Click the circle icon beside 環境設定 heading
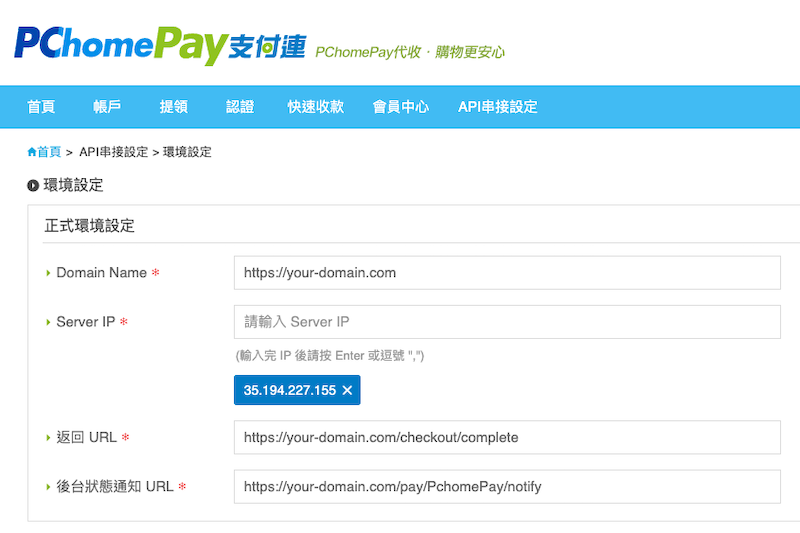This screenshot has height=533, width=800. click(x=33, y=186)
